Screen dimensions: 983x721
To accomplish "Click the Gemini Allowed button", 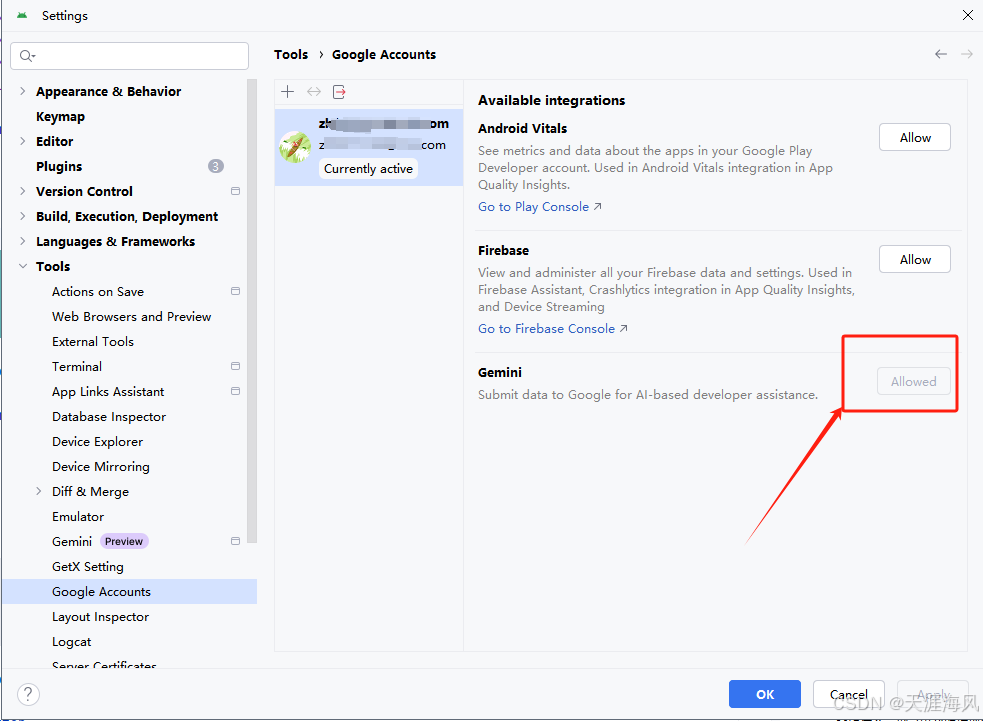I will coord(913,381).
